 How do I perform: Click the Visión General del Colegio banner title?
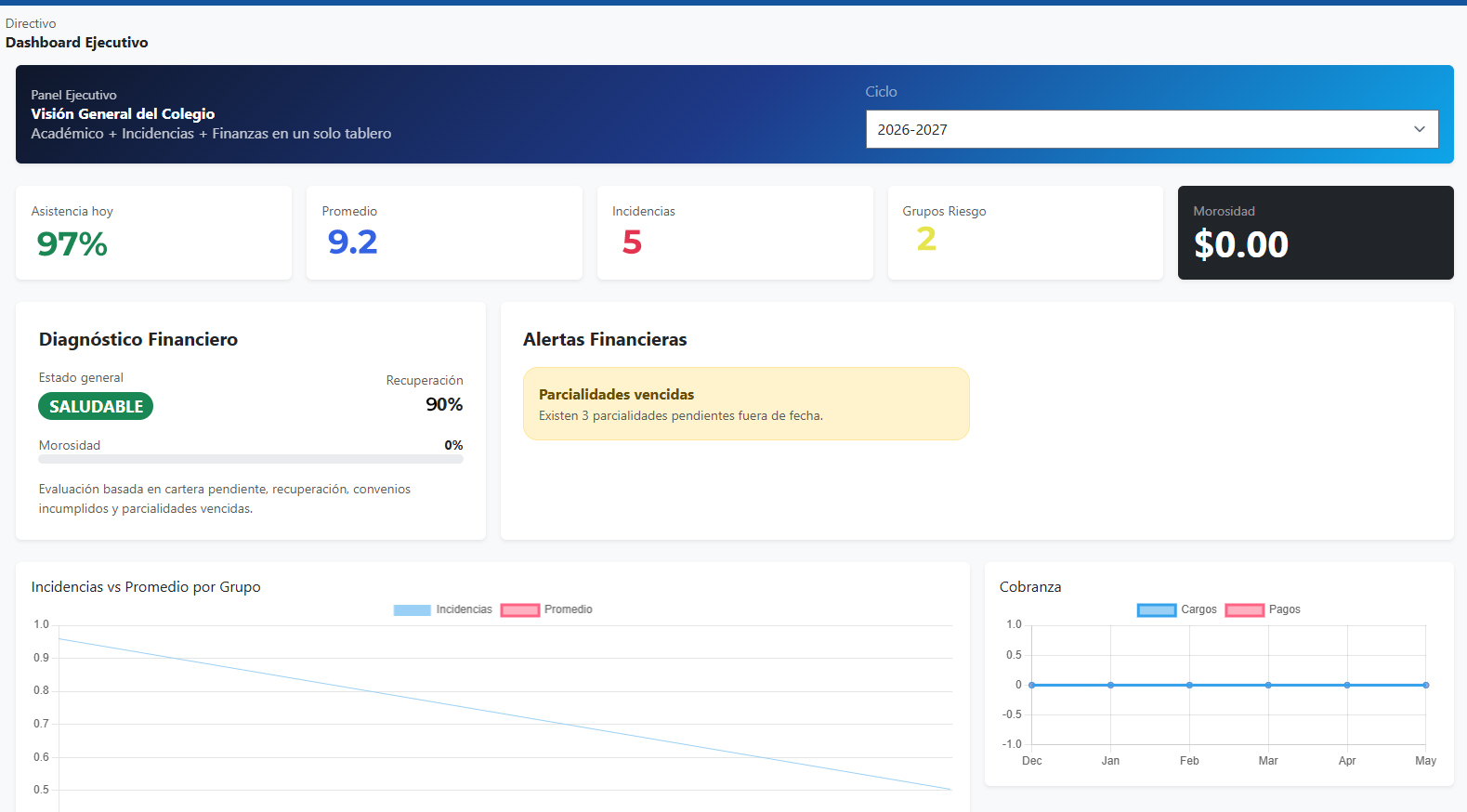click(123, 113)
